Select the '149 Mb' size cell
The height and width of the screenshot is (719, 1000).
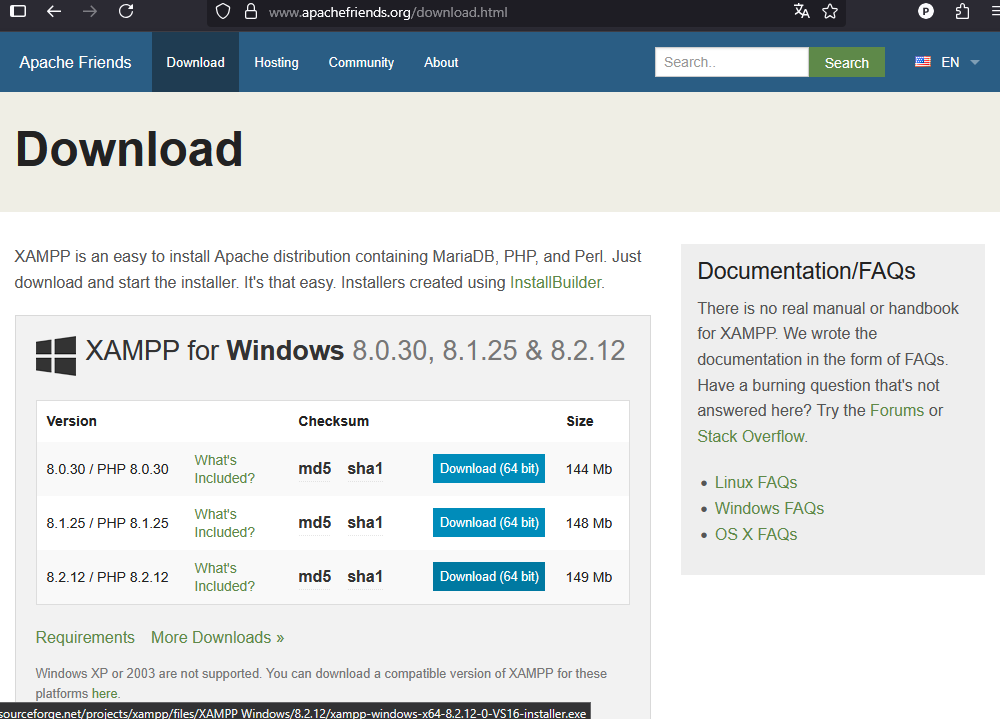pyautogui.click(x=589, y=577)
